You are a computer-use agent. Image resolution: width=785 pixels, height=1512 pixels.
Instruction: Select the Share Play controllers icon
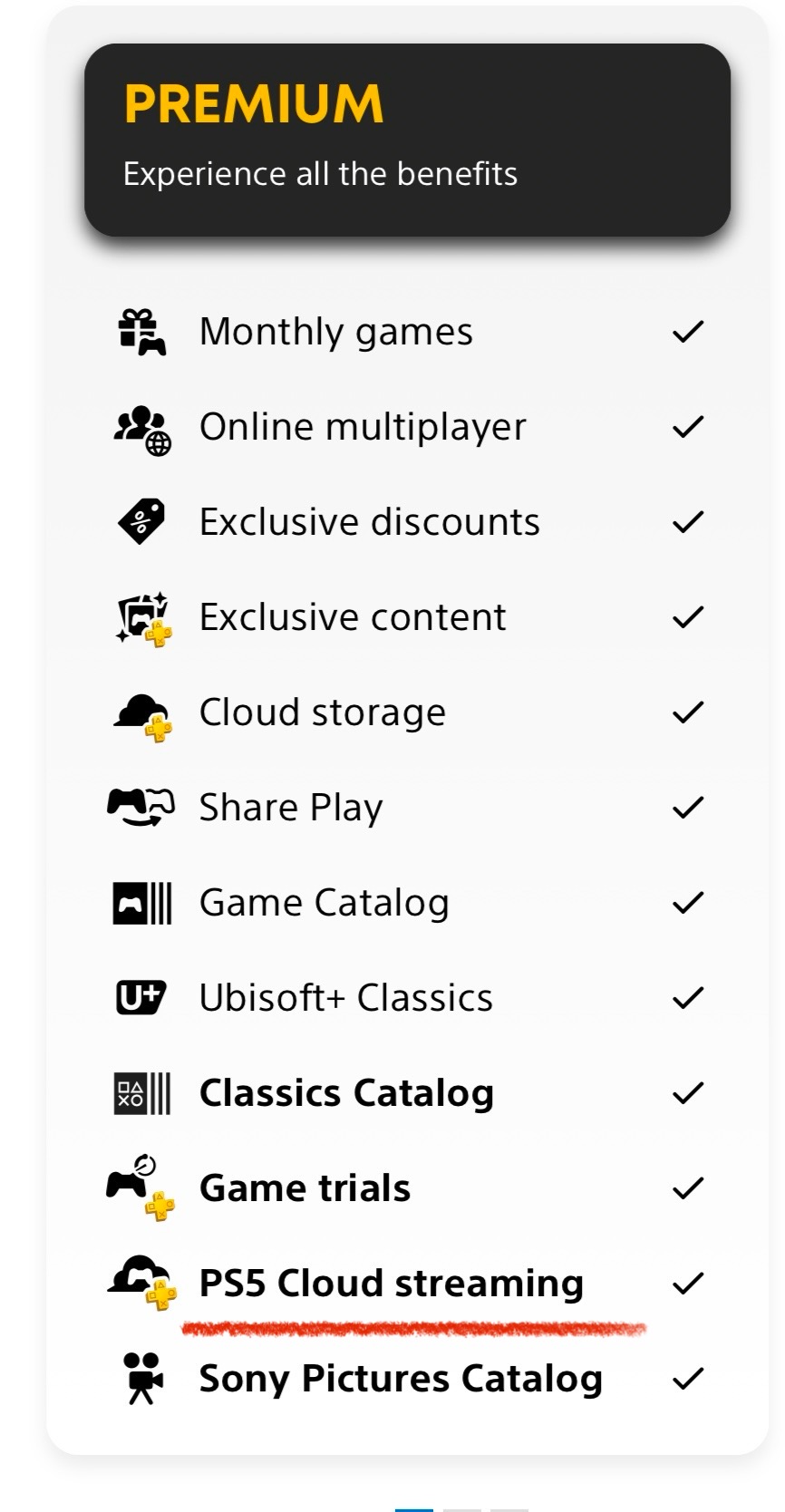[x=141, y=807]
